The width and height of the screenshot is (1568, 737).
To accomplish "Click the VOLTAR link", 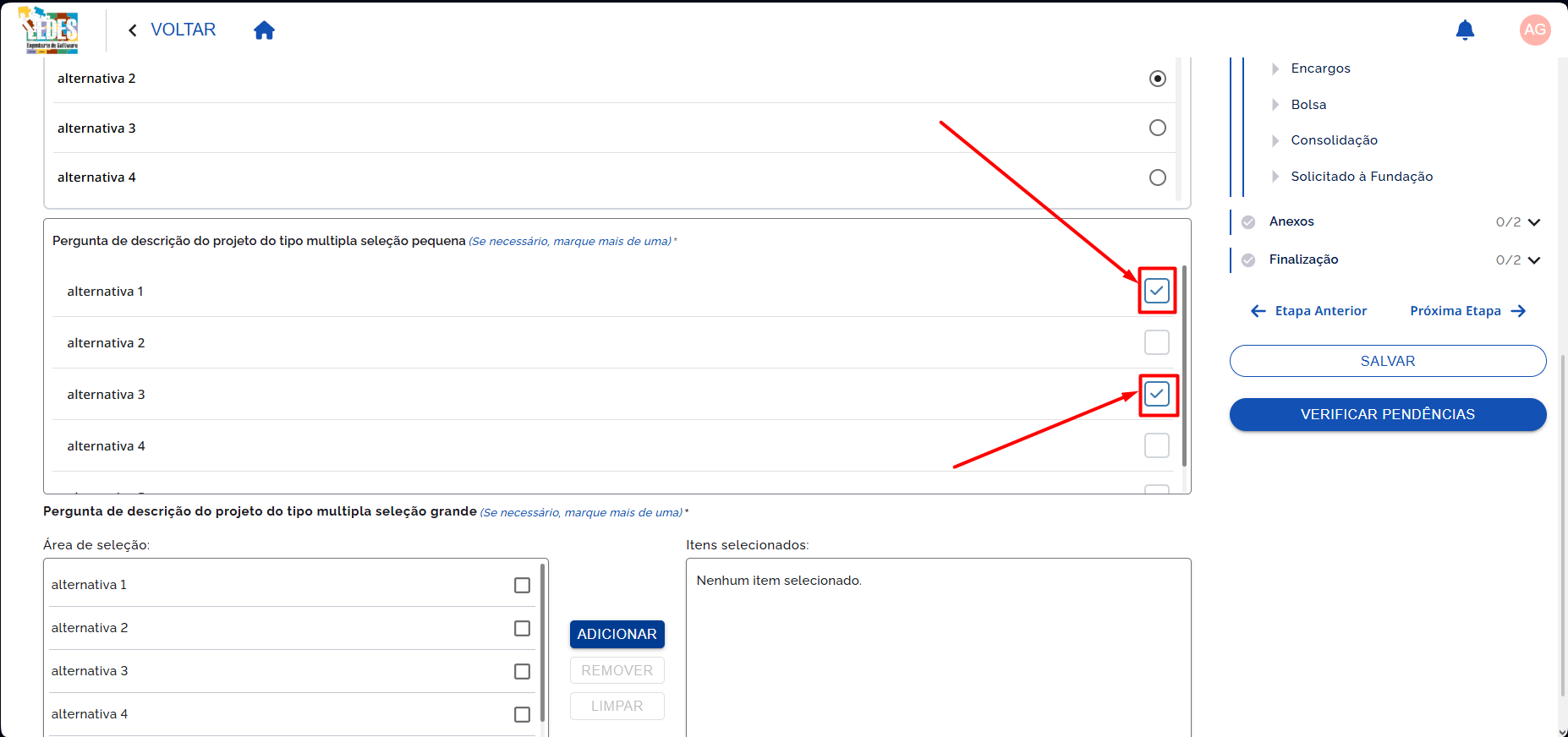I will coord(183,30).
